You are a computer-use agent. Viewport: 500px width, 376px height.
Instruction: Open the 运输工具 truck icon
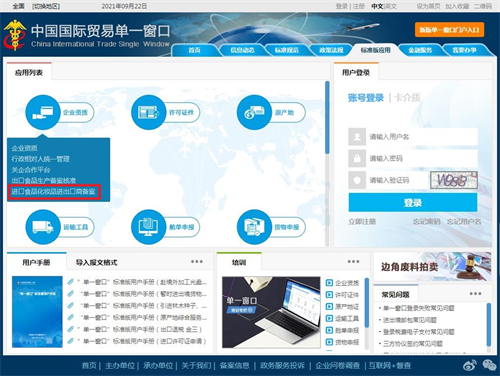click(x=42, y=227)
